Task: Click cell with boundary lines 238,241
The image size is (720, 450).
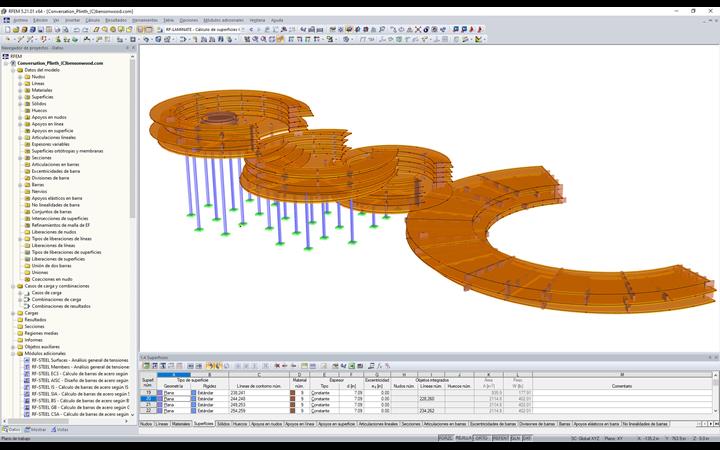Action: pyautogui.click(x=259, y=393)
